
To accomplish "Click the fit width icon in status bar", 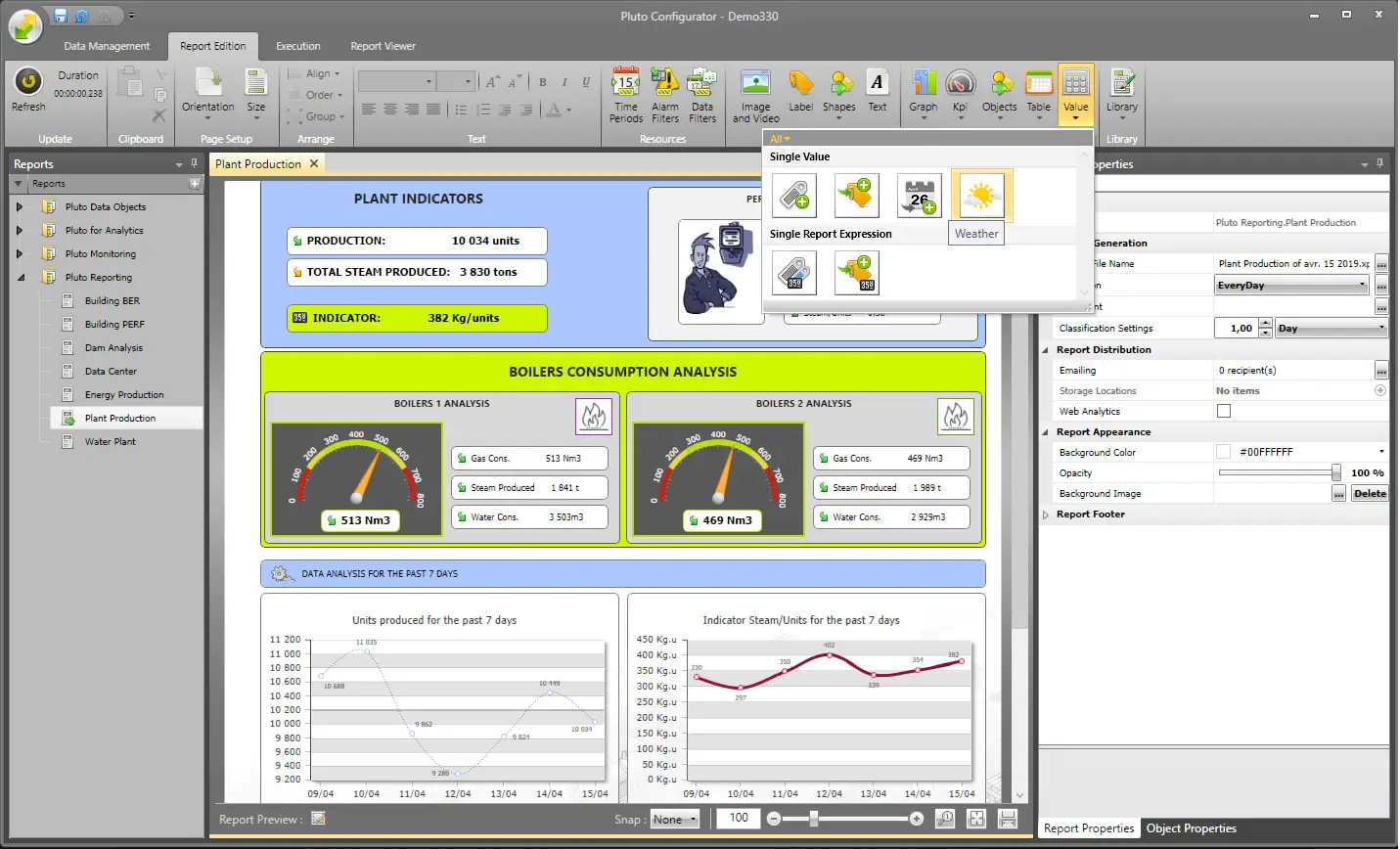I will pos(1008,819).
